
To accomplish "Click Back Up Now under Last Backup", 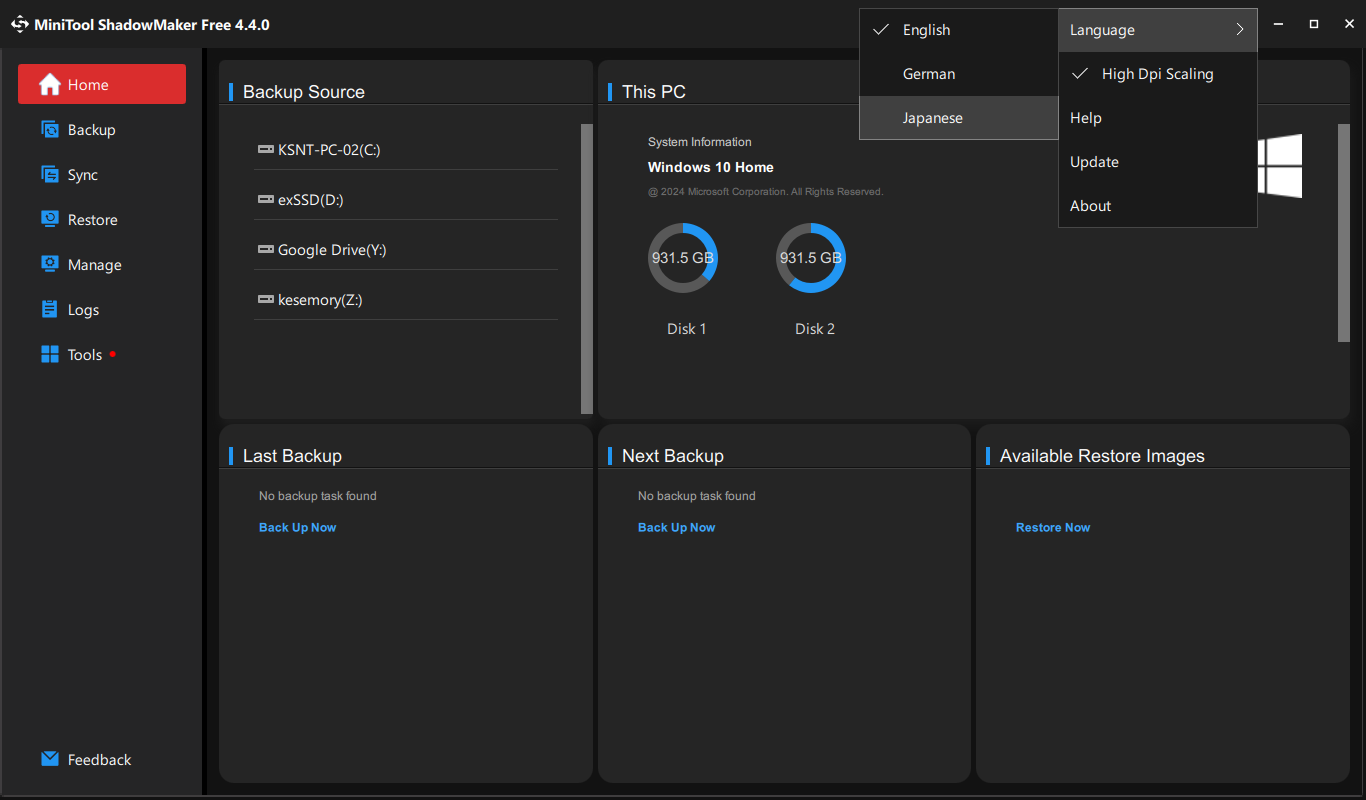I will [297, 528].
